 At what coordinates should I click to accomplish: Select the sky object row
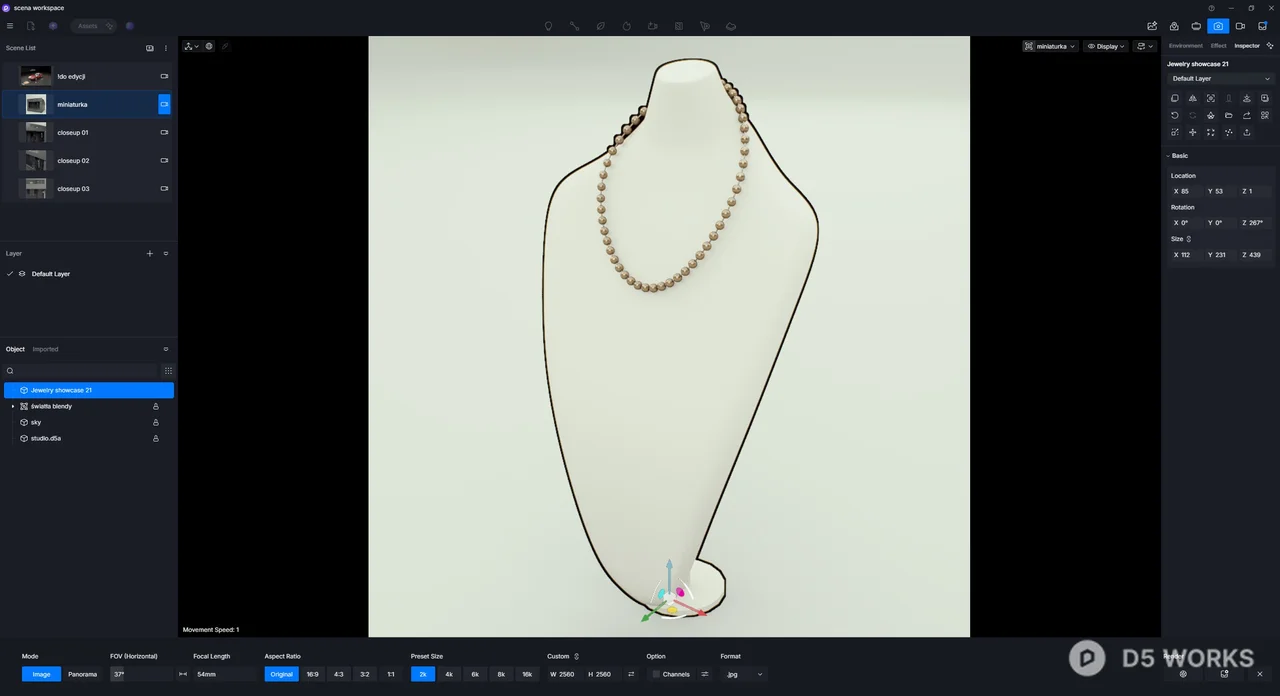(89, 422)
